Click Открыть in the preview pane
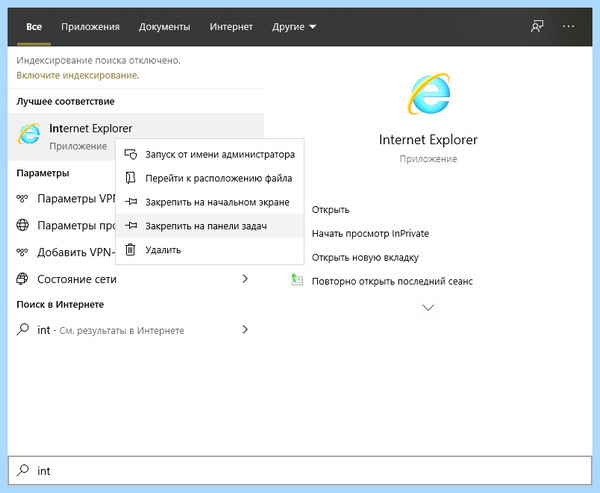 click(331, 210)
